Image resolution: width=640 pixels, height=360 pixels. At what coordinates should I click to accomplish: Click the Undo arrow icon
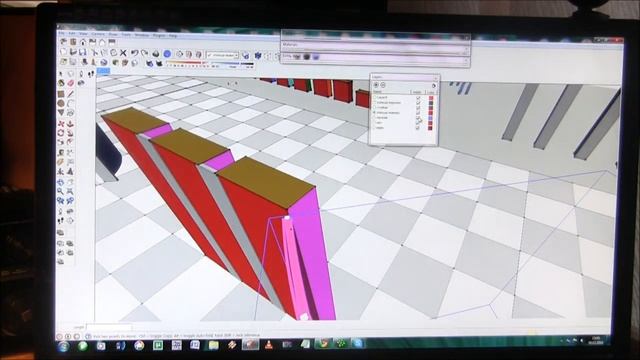coord(134,53)
